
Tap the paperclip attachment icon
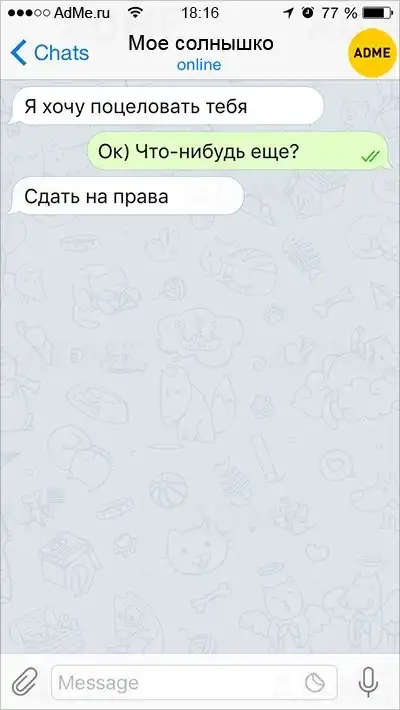tap(24, 681)
